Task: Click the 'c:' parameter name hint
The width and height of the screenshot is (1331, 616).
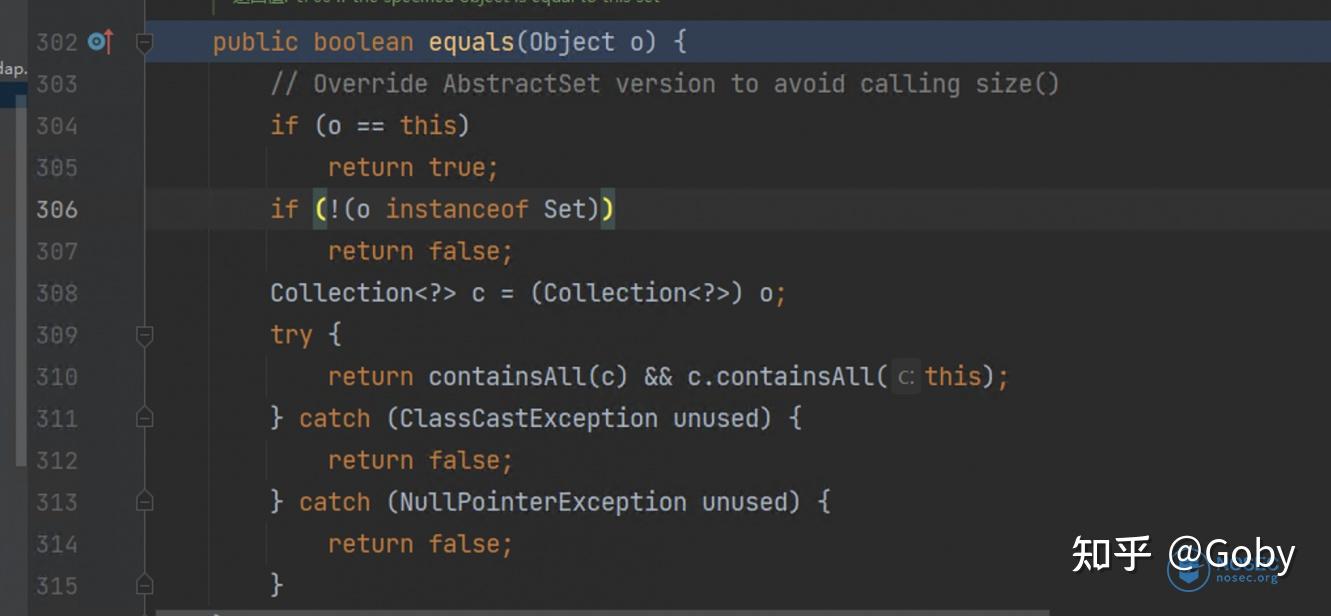Action: [906, 377]
